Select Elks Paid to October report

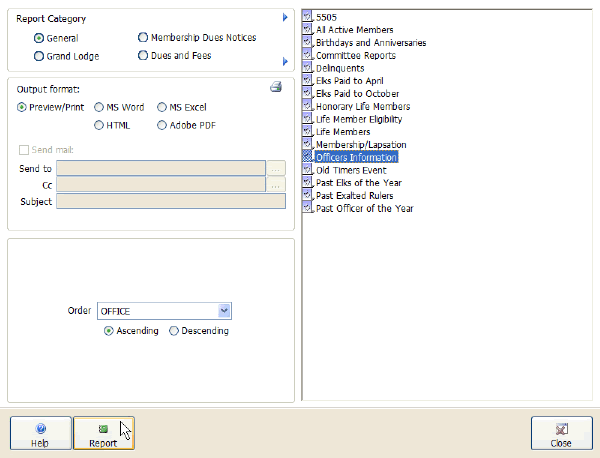pos(357,94)
